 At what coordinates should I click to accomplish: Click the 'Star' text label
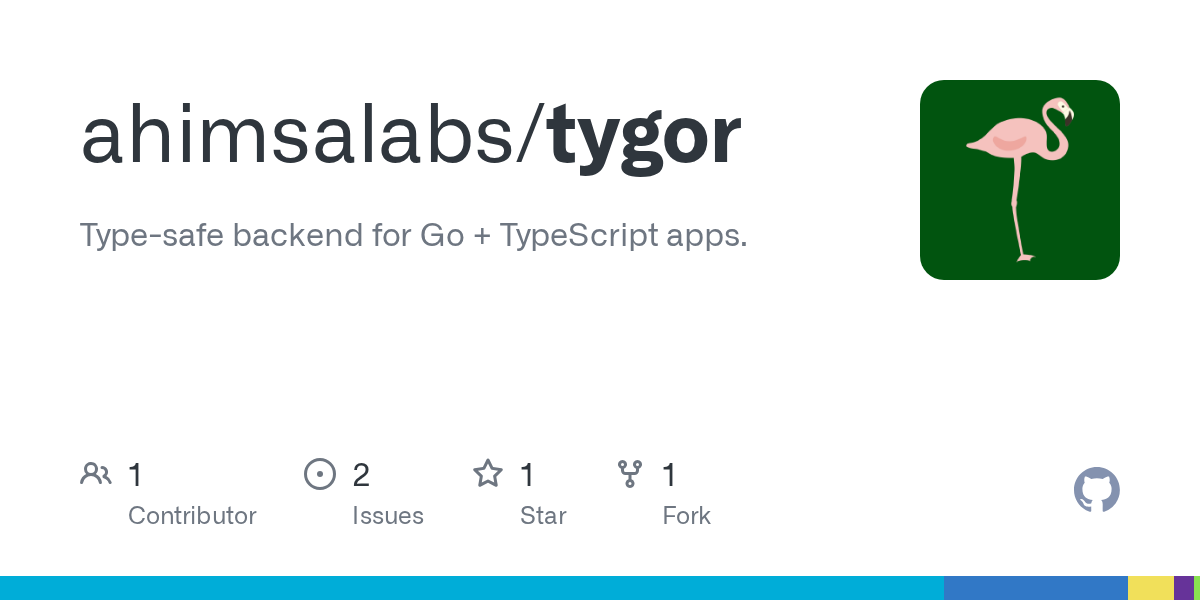click(x=543, y=516)
